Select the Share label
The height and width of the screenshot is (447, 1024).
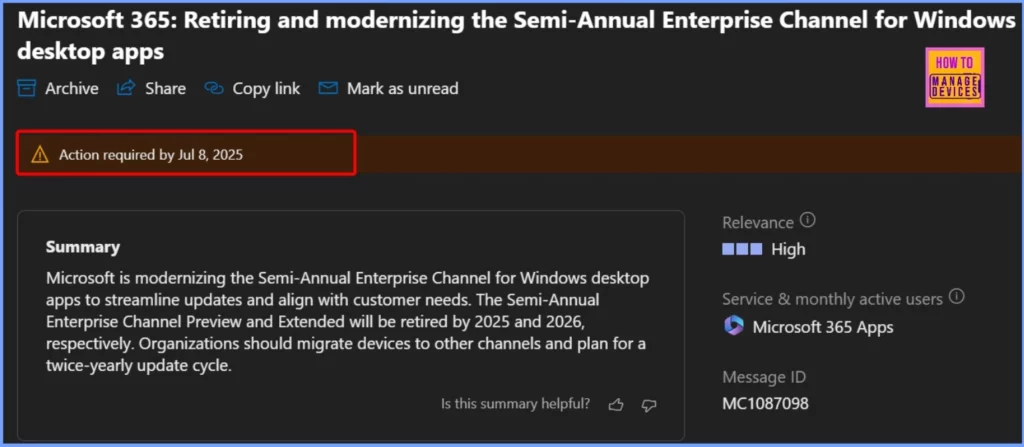pos(165,88)
